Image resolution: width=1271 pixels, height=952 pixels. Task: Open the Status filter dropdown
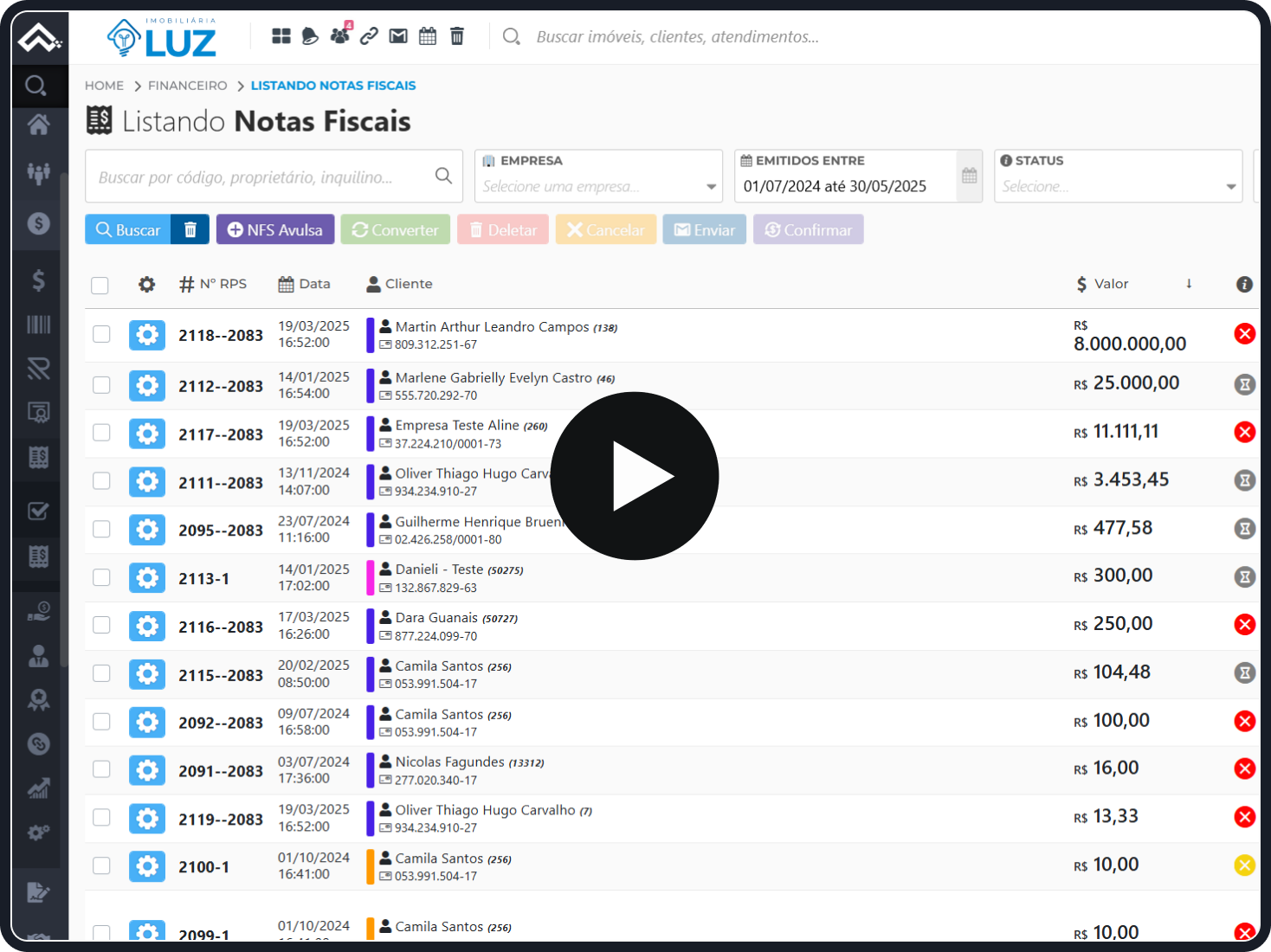[x=1118, y=186]
